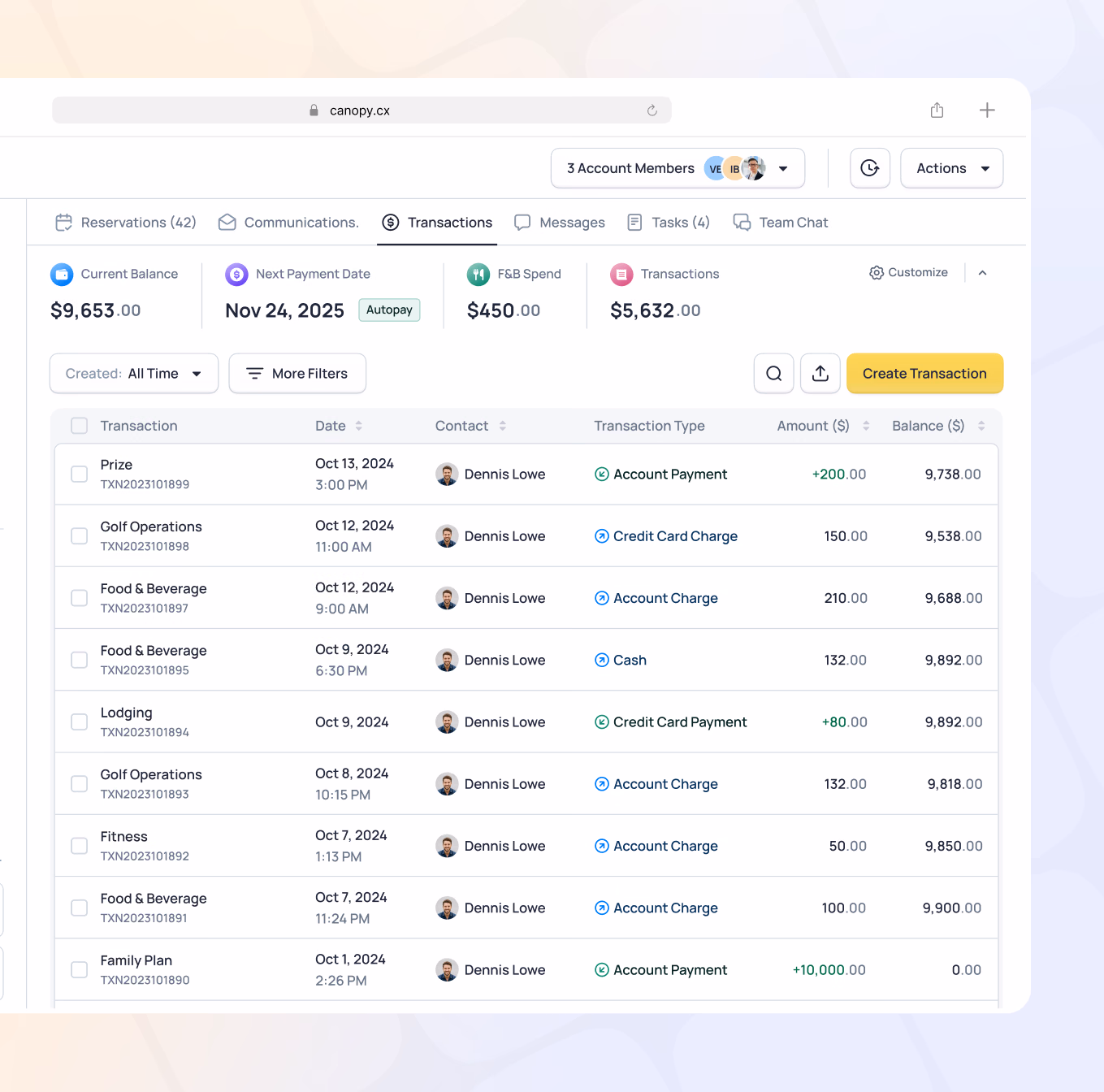The height and width of the screenshot is (1092, 1104).
Task: Open the Tasks (4) tab
Action: (x=669, y=223)
